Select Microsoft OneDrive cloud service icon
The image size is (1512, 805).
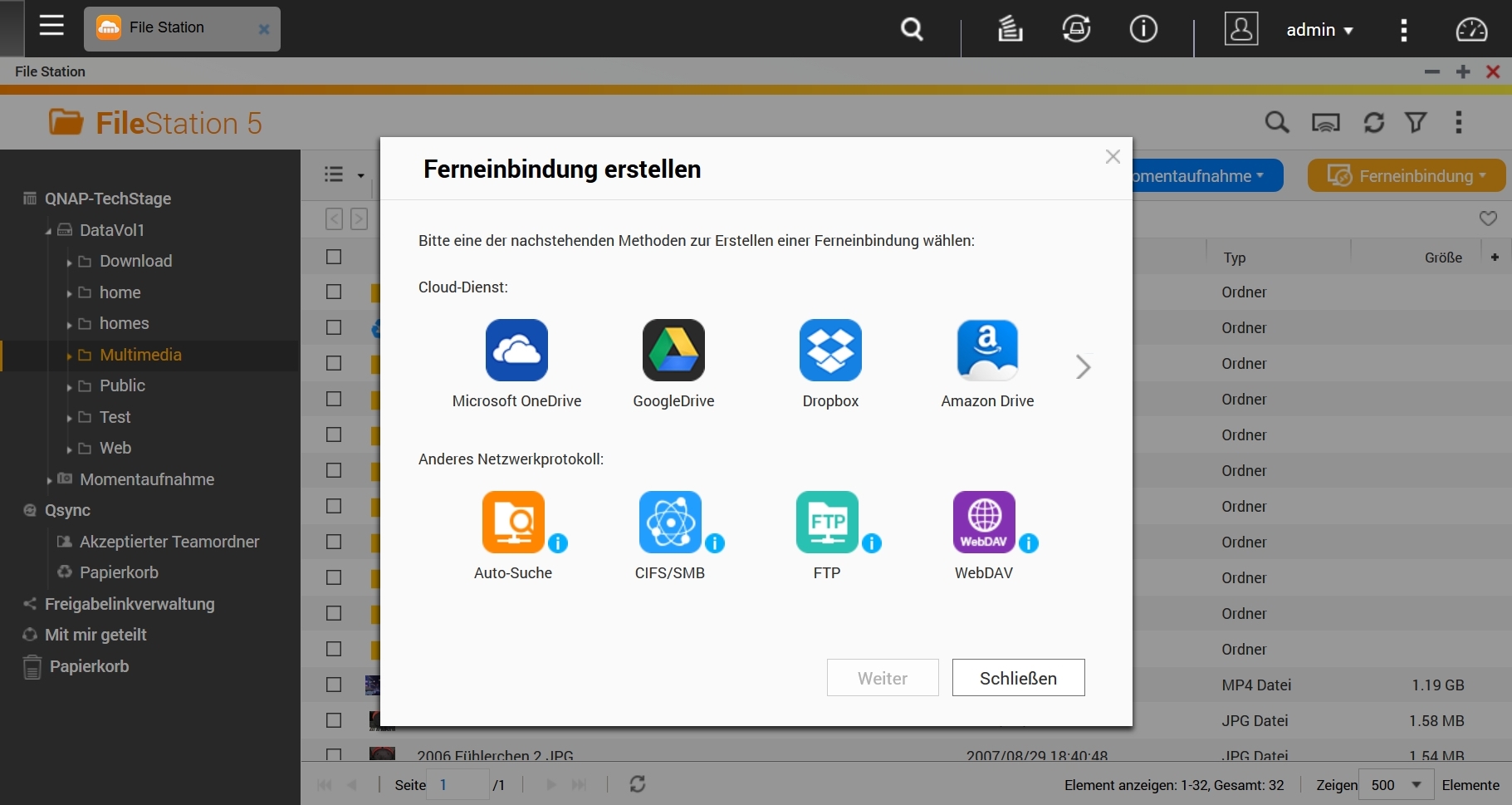click(x=516, y=350)
